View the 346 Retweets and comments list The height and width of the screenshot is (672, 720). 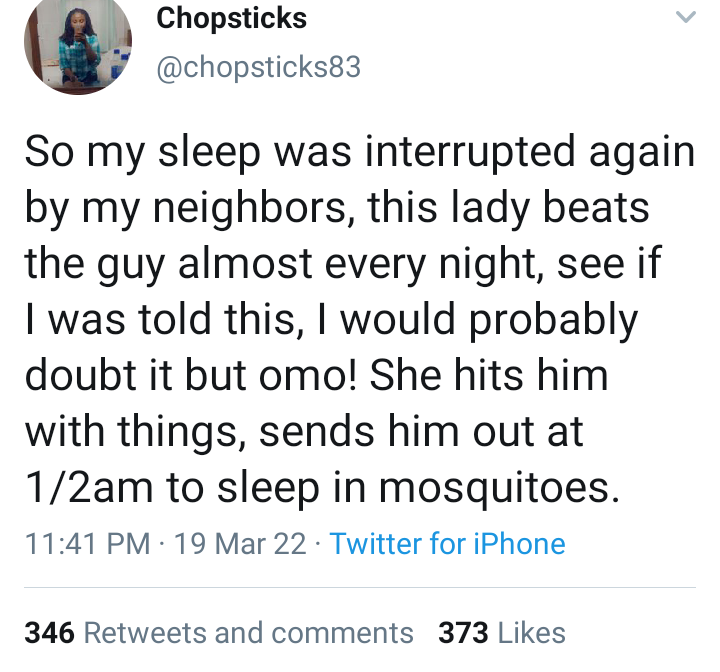[x=219, y=632]
